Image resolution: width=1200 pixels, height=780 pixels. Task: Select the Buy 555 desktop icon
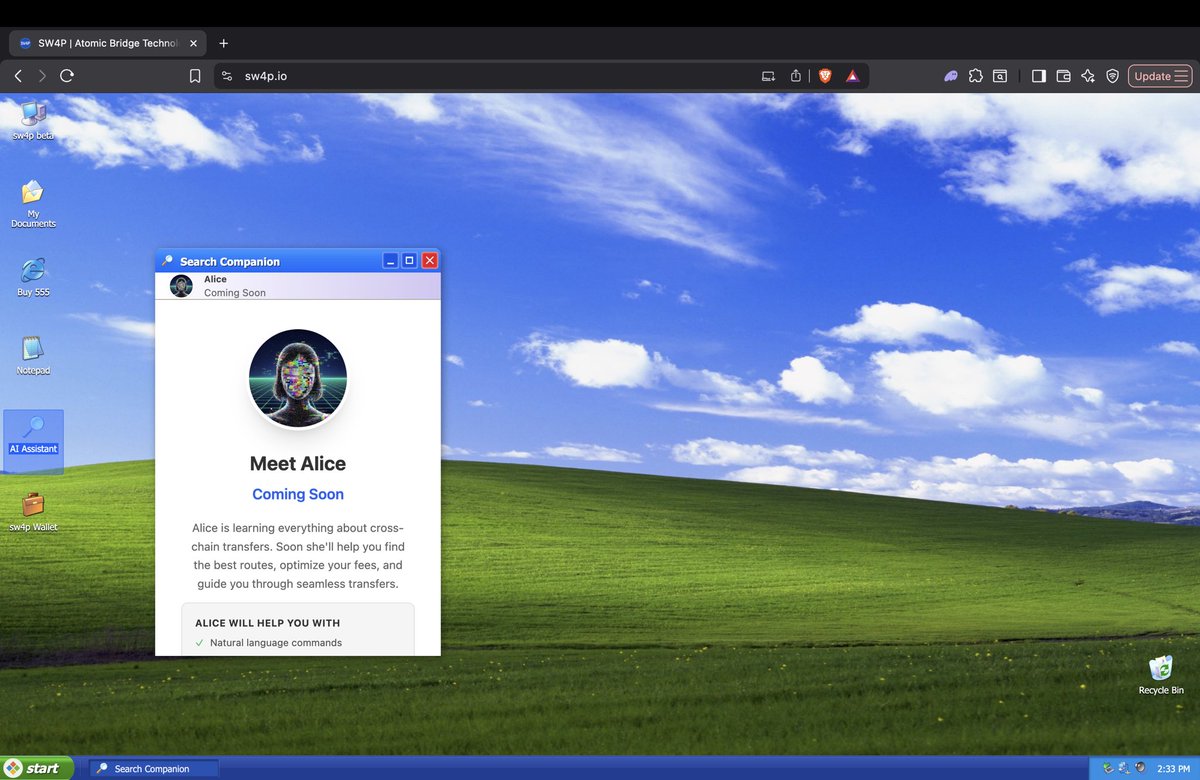(x=33, y=277)
